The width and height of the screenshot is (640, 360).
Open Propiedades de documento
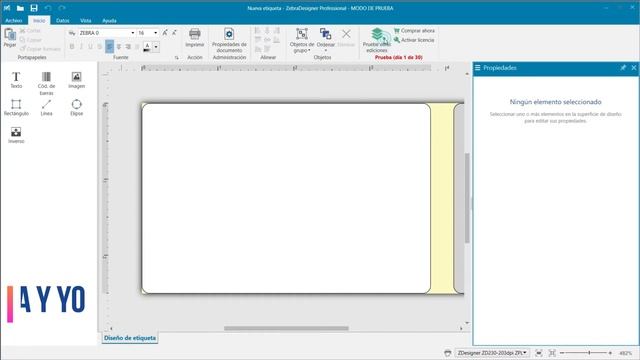click(x=229, y=40)
